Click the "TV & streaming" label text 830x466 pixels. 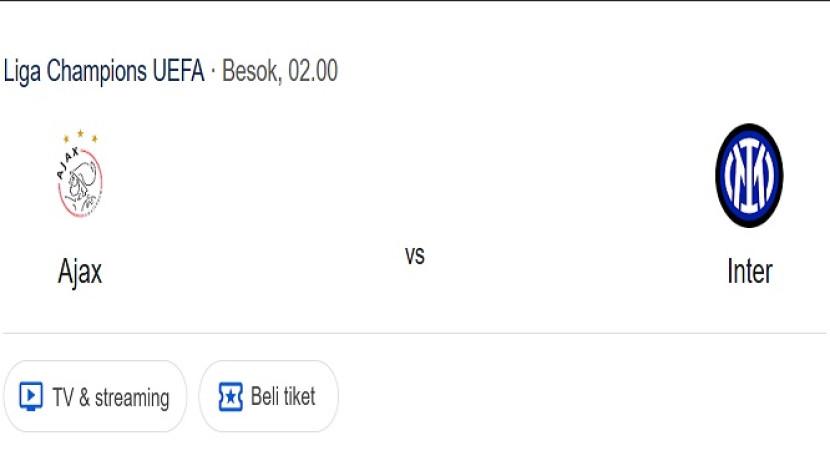111,397
